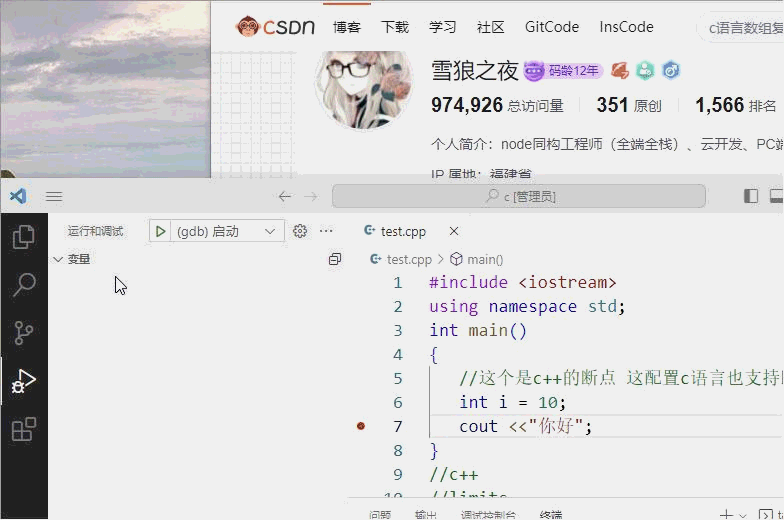Open the Explorer view in the activity bar

click(24, 236)
